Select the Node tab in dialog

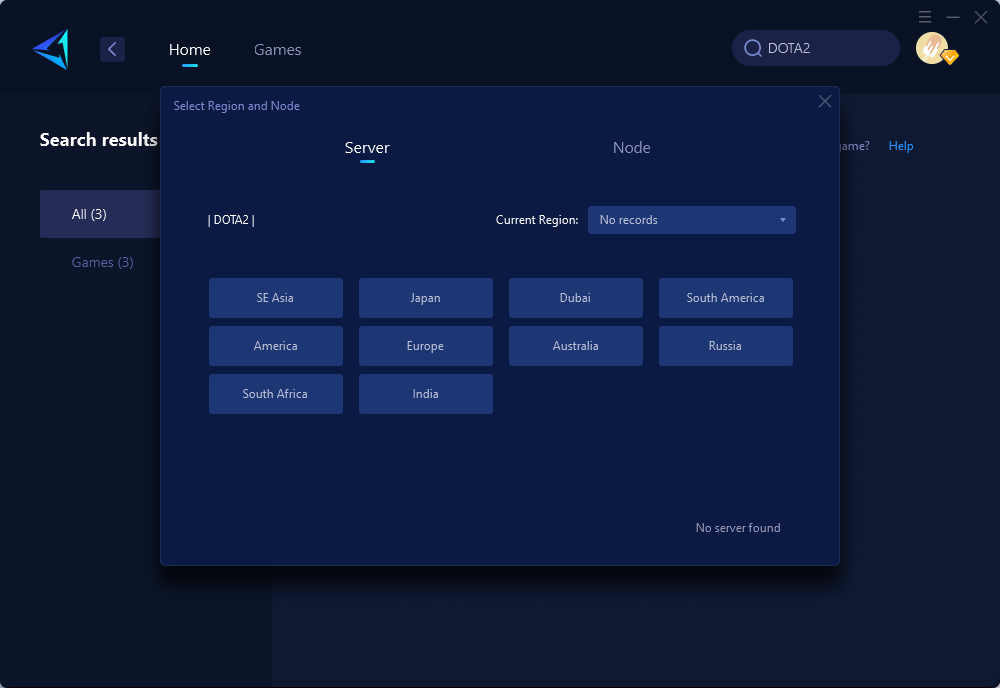[631, 148]
